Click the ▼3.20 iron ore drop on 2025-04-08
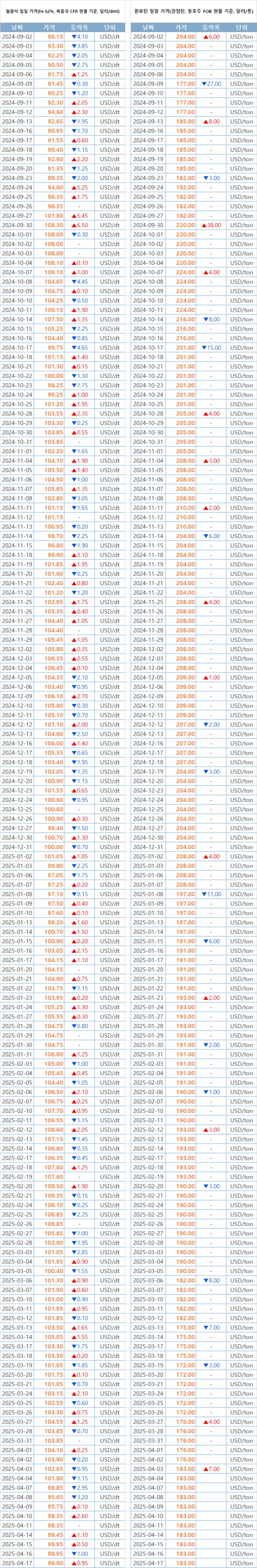Viewport: 257px width, 1568px height. (80, 1497)
